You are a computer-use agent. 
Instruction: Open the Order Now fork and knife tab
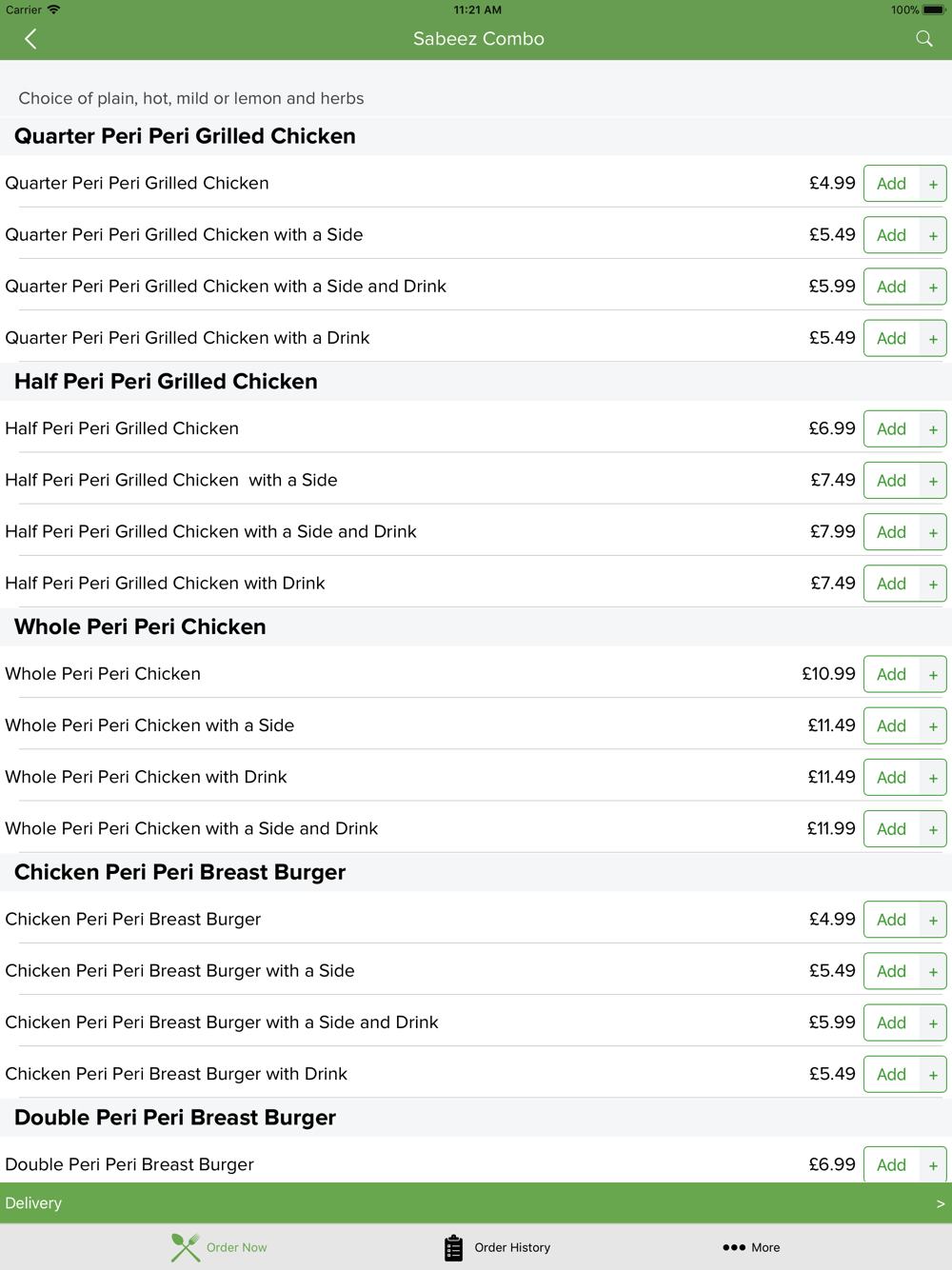(186, 1247)
